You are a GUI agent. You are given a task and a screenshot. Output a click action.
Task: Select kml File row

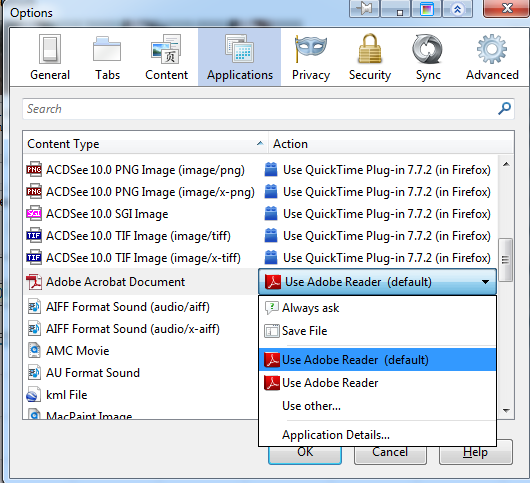141,395
